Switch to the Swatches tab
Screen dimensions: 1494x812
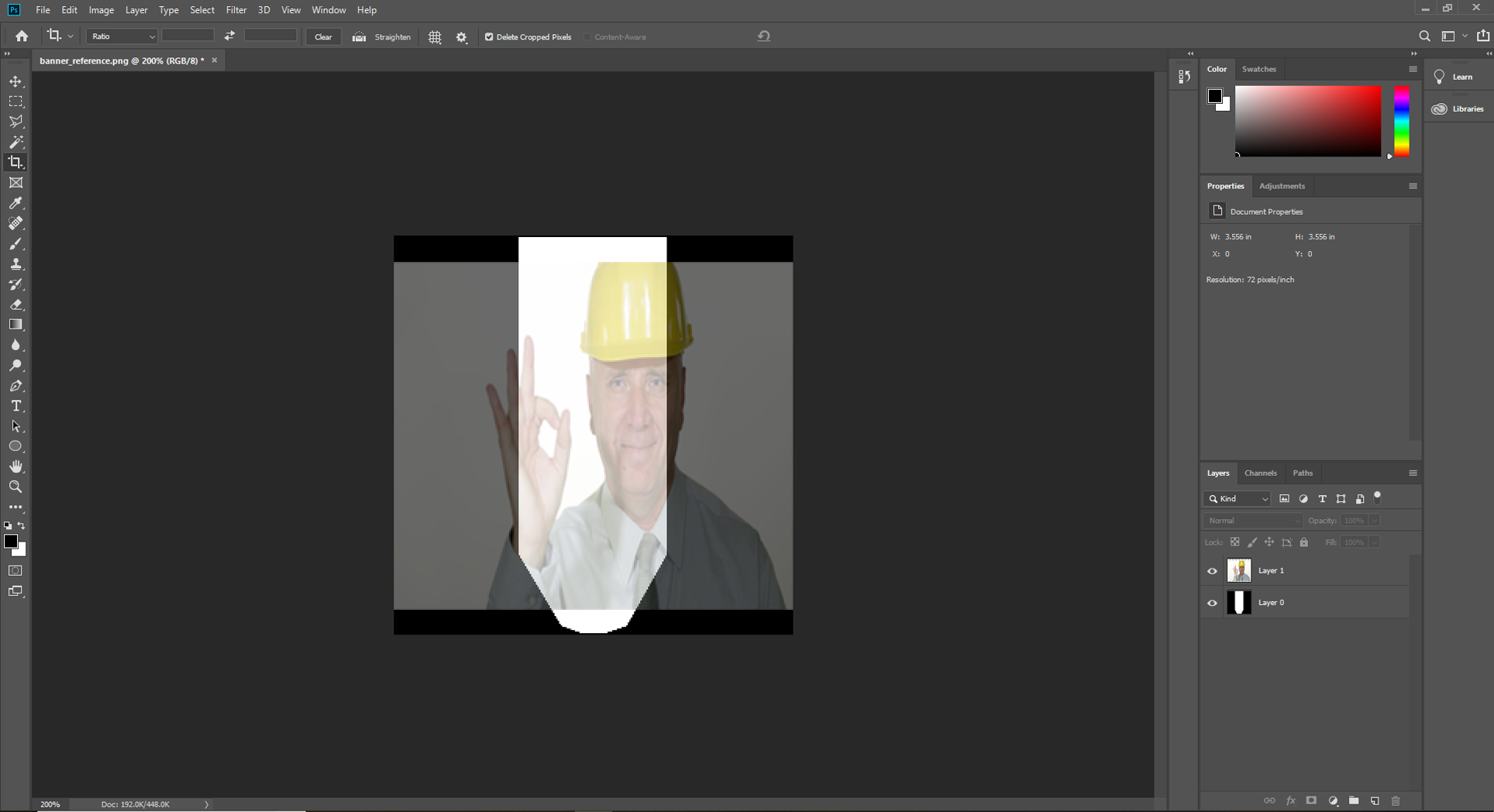point(1259,69)
